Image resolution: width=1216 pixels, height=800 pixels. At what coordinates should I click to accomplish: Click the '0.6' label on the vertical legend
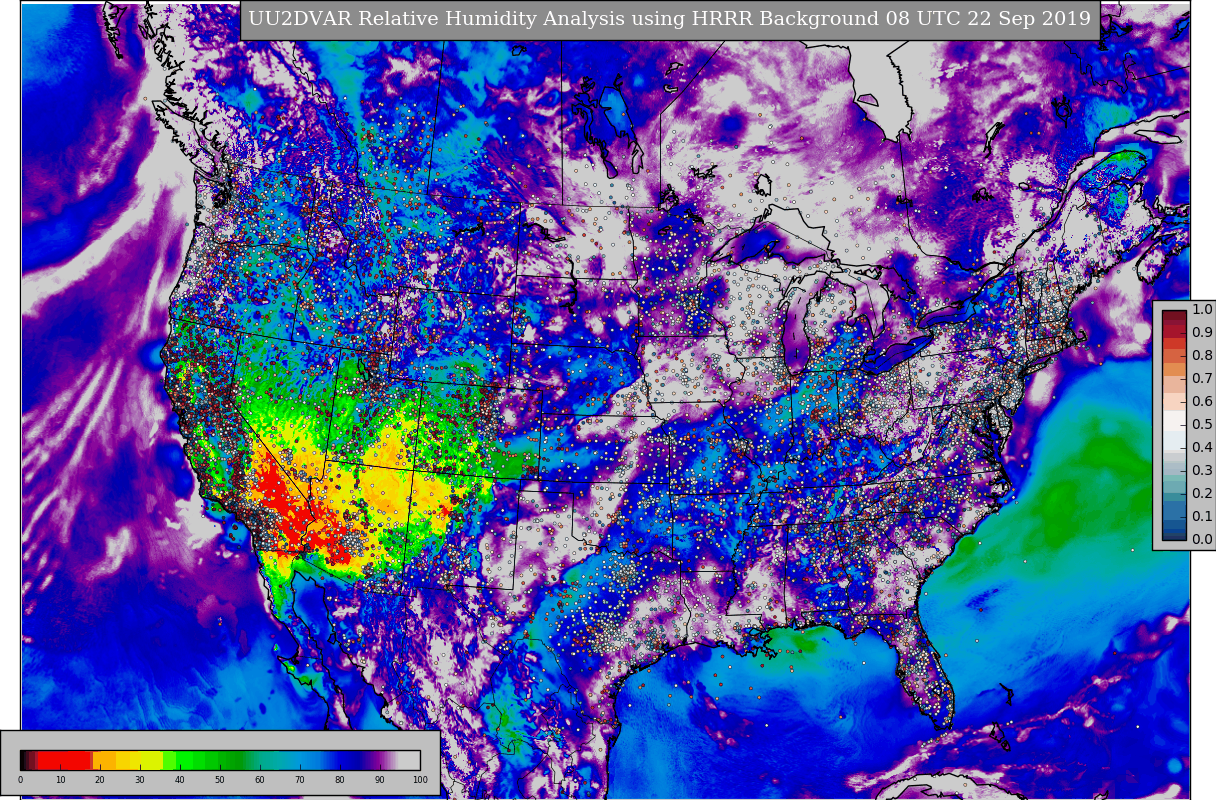(1202, 401)
